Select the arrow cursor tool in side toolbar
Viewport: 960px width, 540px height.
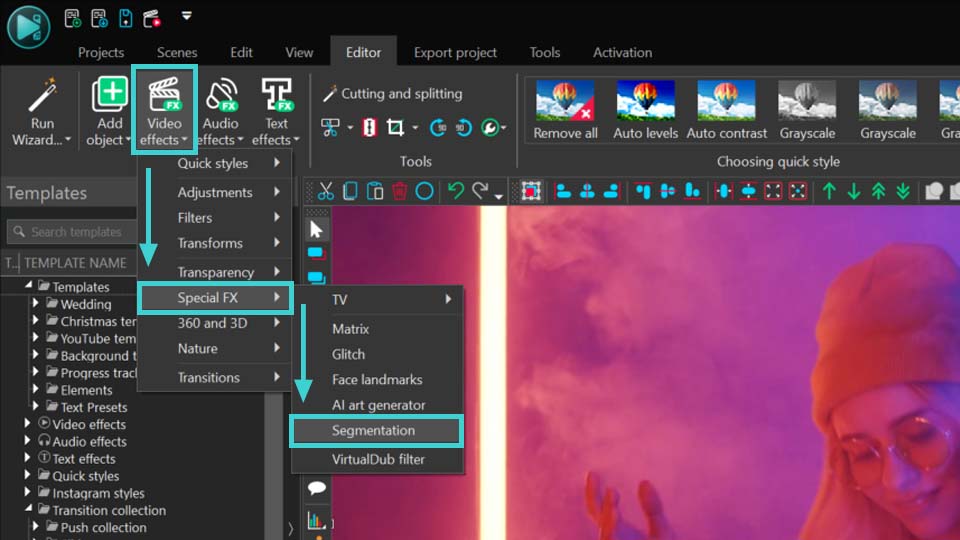click(316, 230)
